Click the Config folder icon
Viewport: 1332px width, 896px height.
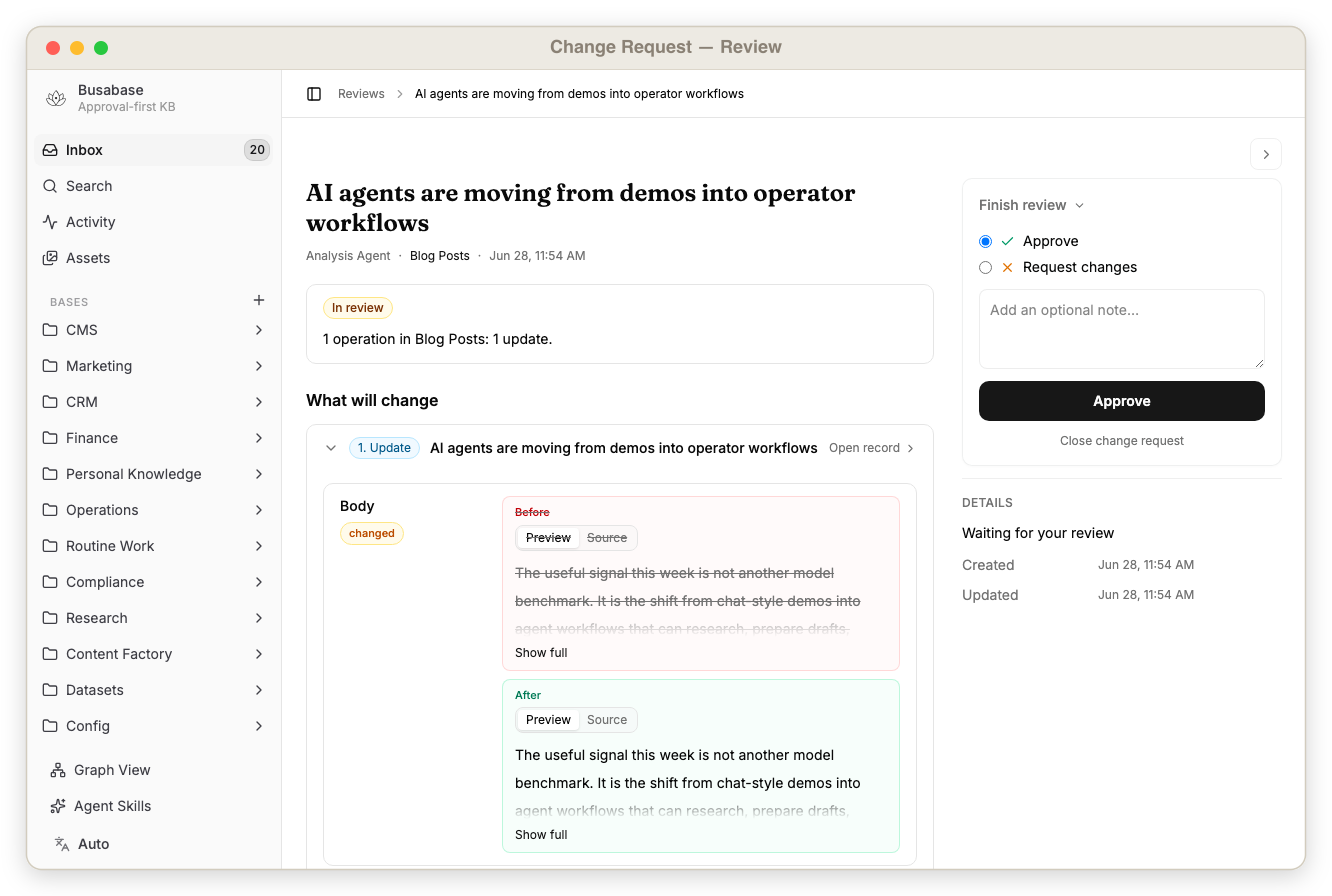coord(50,726)
